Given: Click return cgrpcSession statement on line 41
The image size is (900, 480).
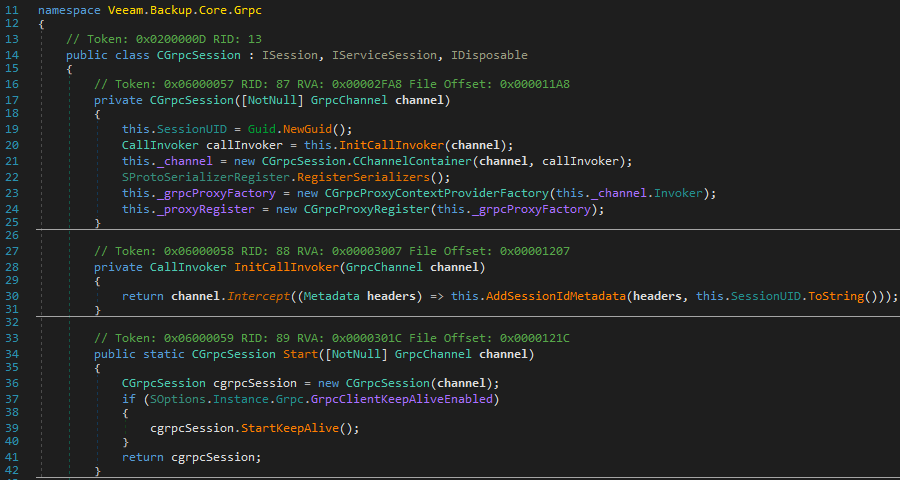Looking at the screenshot, I should [x=192, y=457].
